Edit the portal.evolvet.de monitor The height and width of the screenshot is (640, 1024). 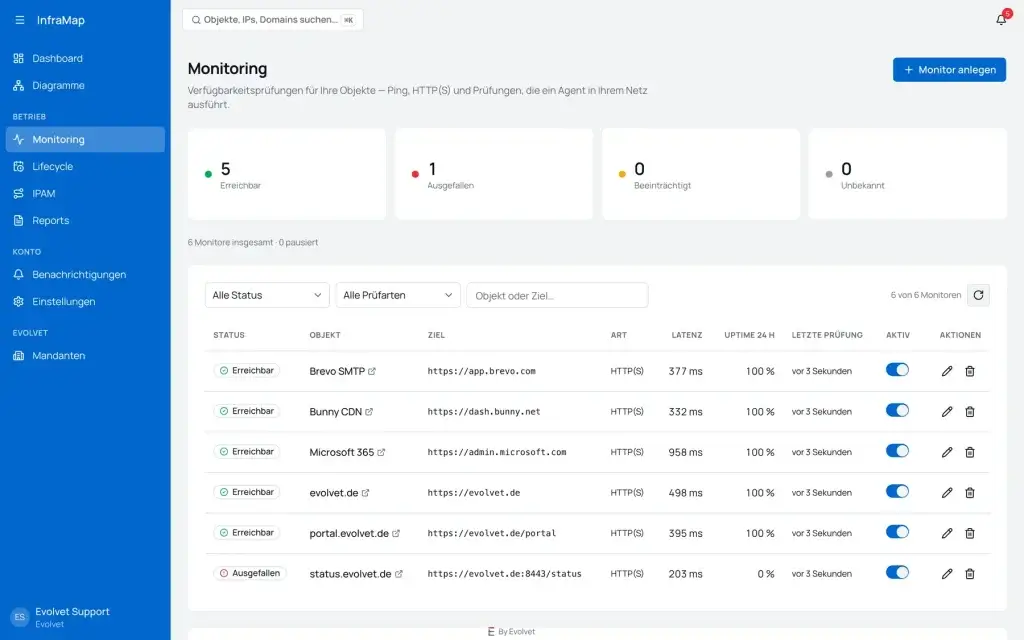pos(947,533)
